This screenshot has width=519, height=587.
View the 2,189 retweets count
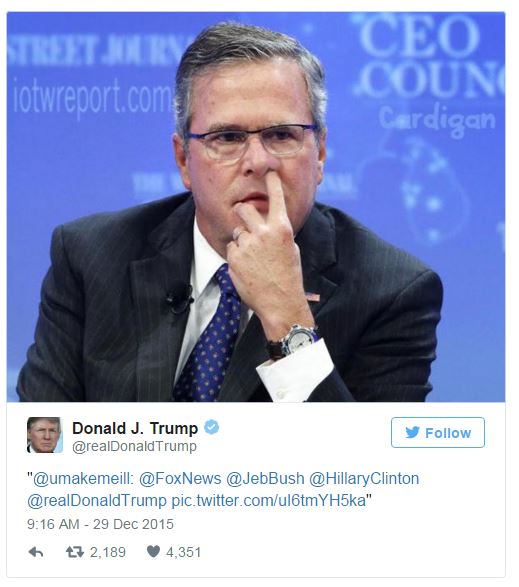[x=108, y=552]
